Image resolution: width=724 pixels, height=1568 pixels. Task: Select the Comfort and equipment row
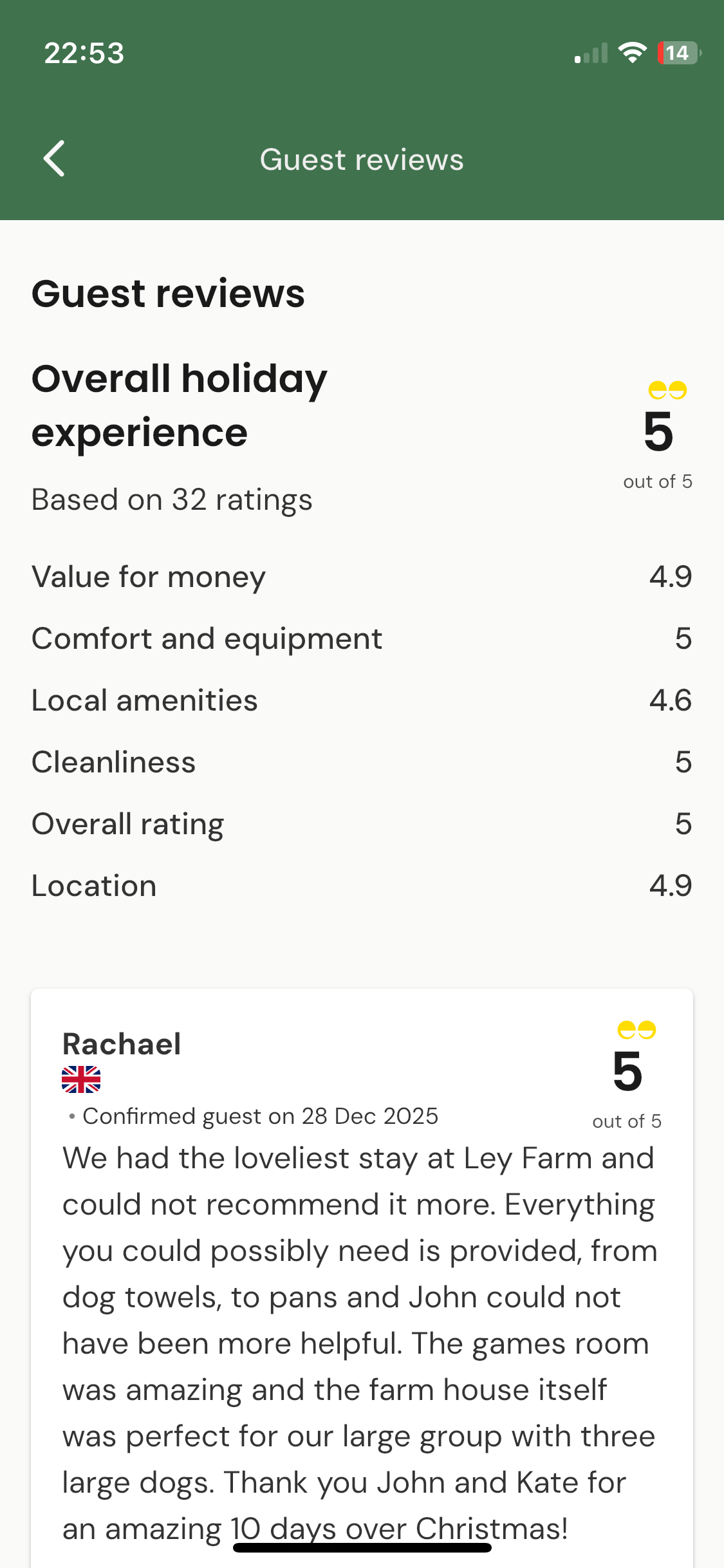362,639
